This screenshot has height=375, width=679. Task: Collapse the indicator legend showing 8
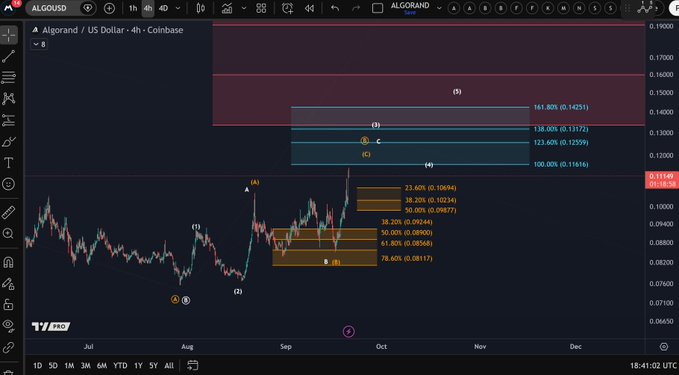coord(39,44)
